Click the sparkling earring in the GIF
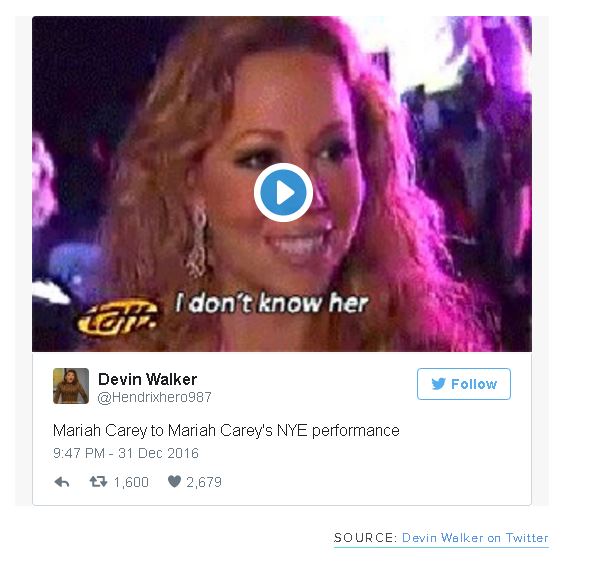590x568 pixels. tap(198, 239)
